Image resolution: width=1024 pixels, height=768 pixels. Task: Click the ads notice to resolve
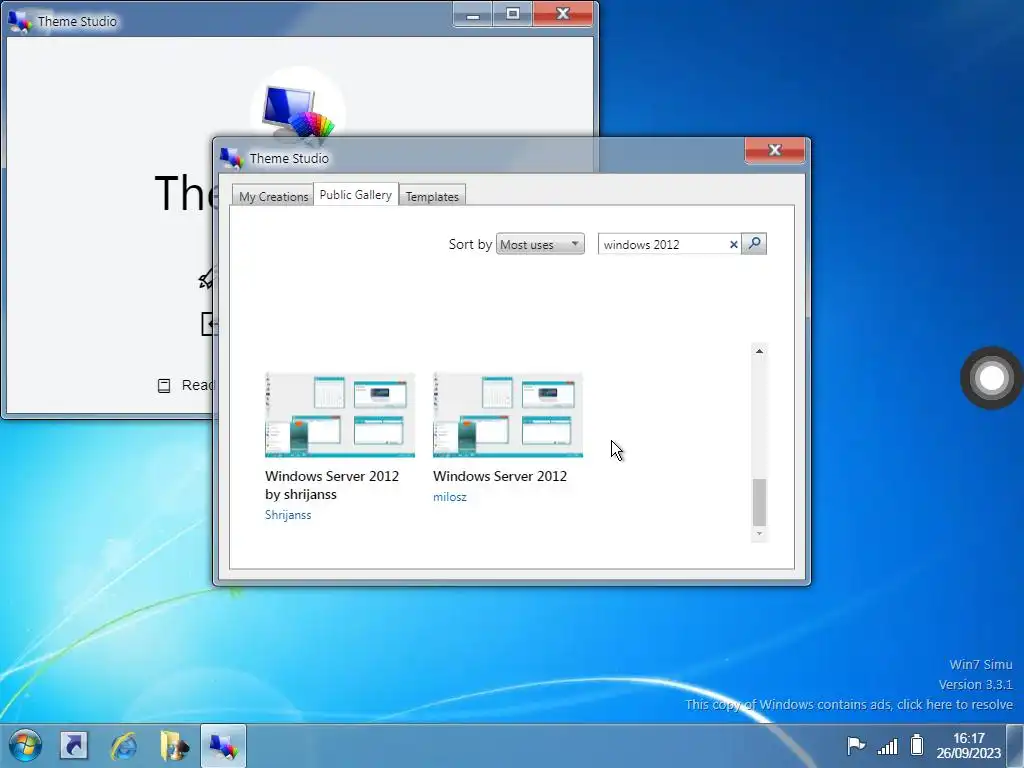[848, 704]
